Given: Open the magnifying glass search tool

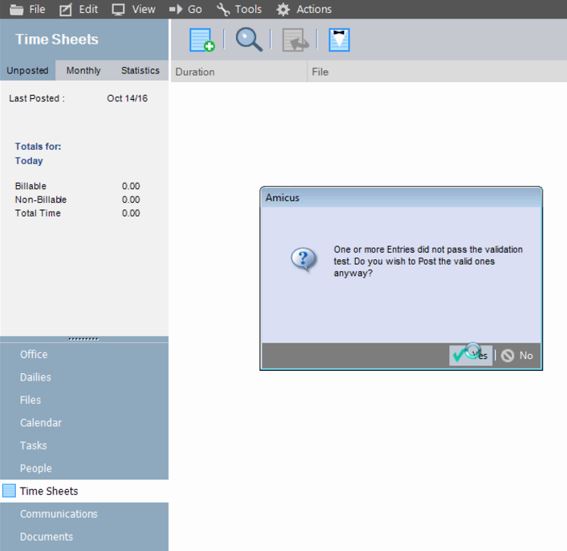Looking at the screenshot, I should tap(248, 40).
